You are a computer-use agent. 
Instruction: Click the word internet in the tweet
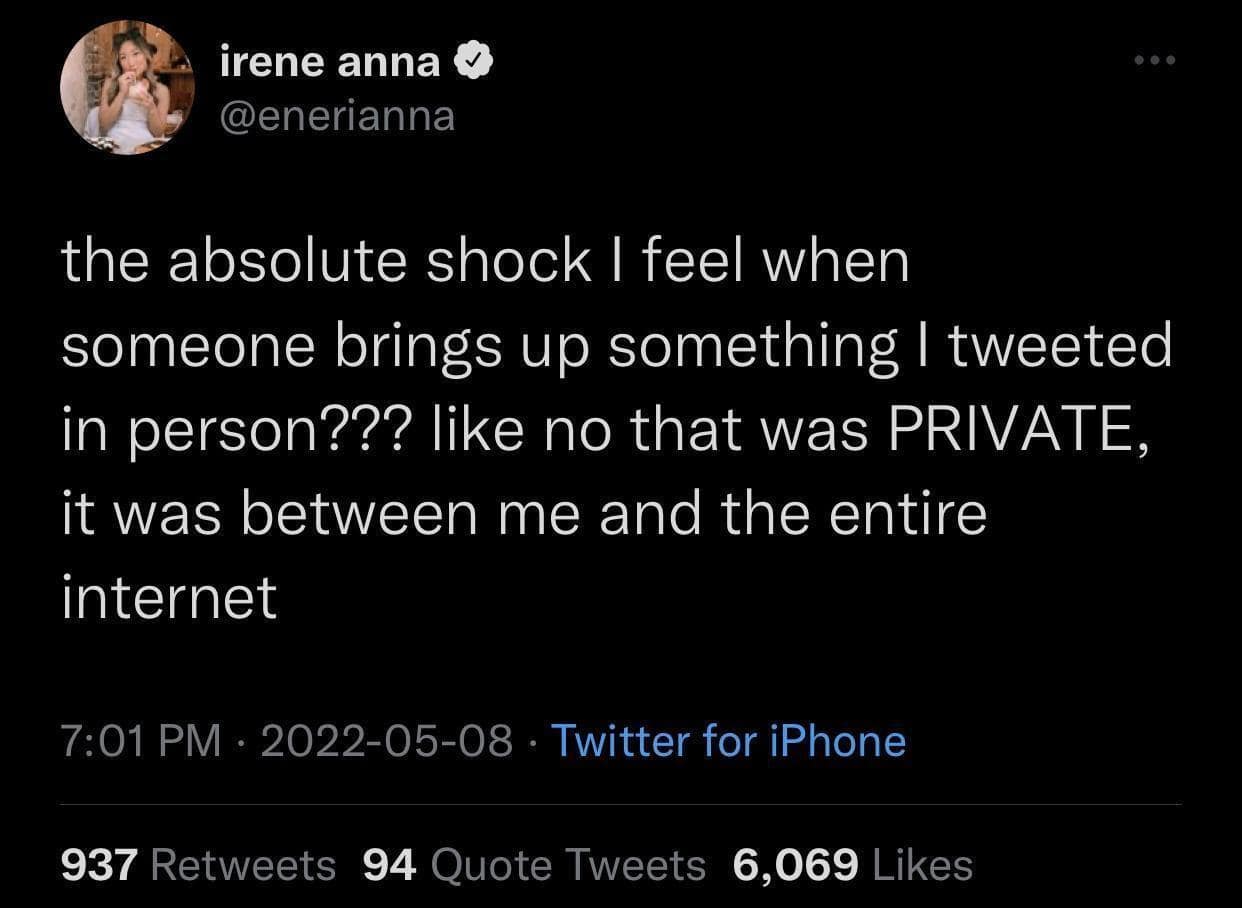click(169, 598)
